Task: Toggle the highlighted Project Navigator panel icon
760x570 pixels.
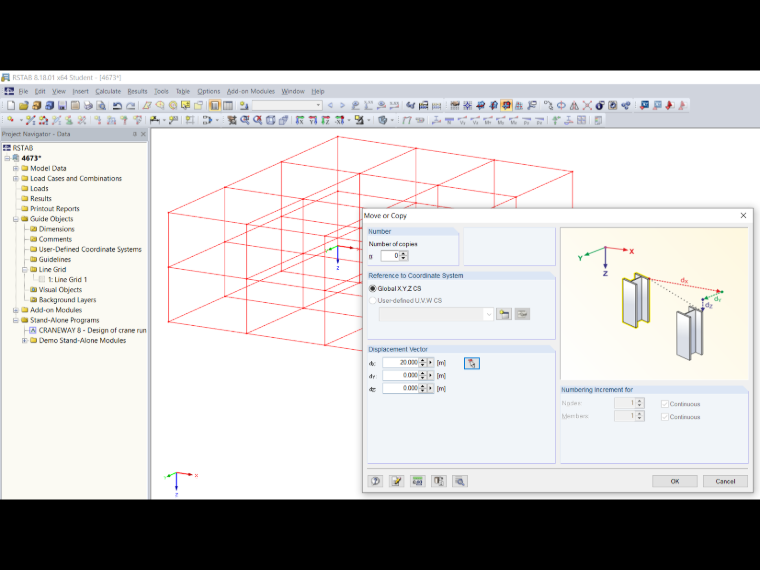Action: point(215,105)
